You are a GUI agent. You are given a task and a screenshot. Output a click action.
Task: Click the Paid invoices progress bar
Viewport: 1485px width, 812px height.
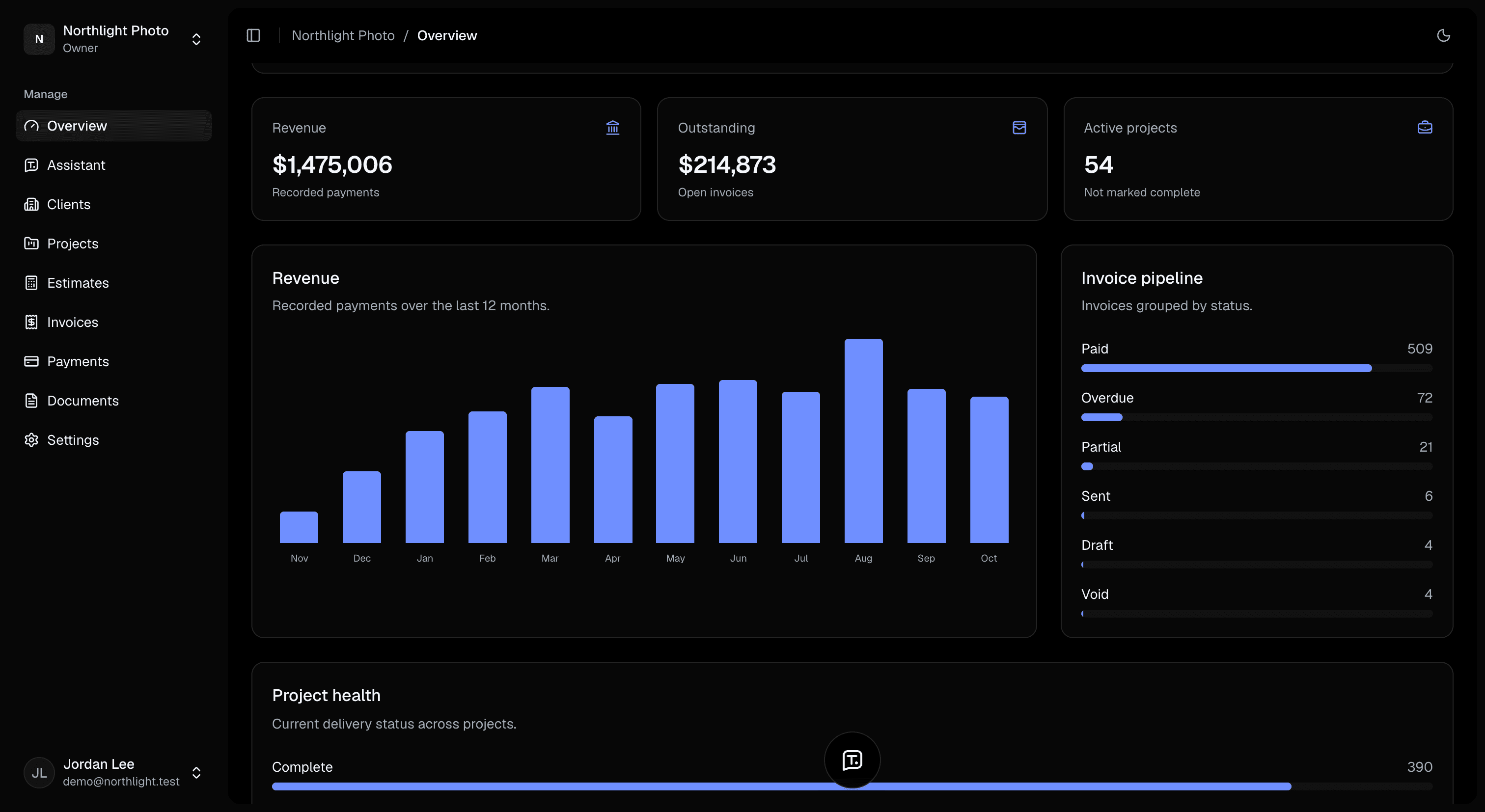tap(1257, 368)
